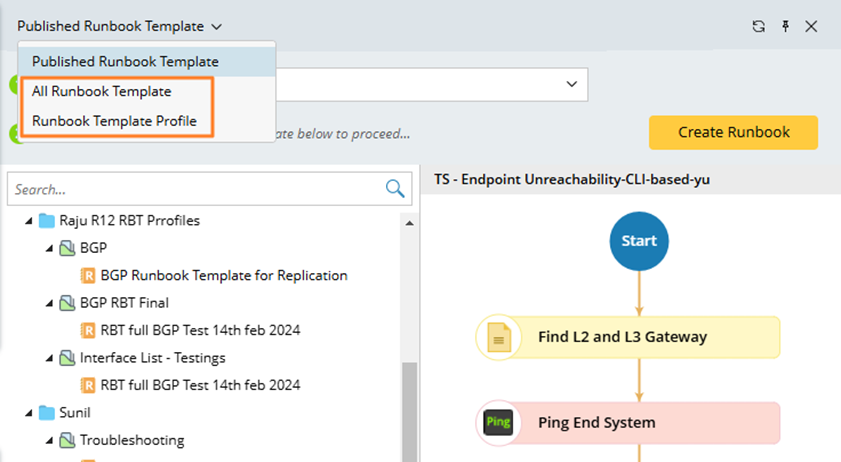The width and height of the screenshot is (841, 462).
Task: Click the BGP Runbook Template for Replication icon
Action: point(88,275)
